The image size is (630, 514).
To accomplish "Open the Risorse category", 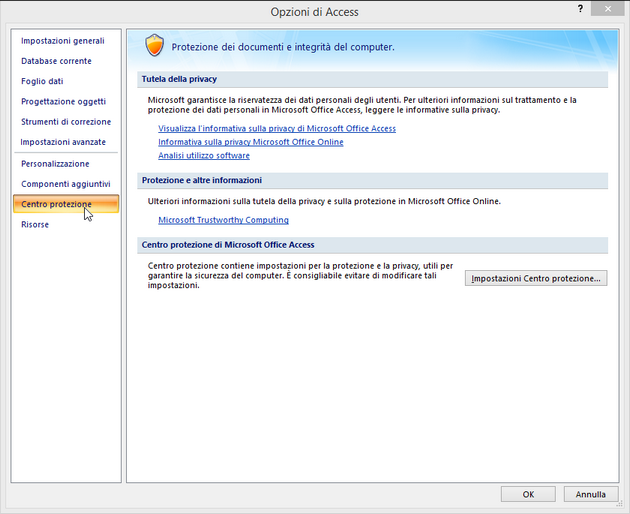I will click(35, 224).
